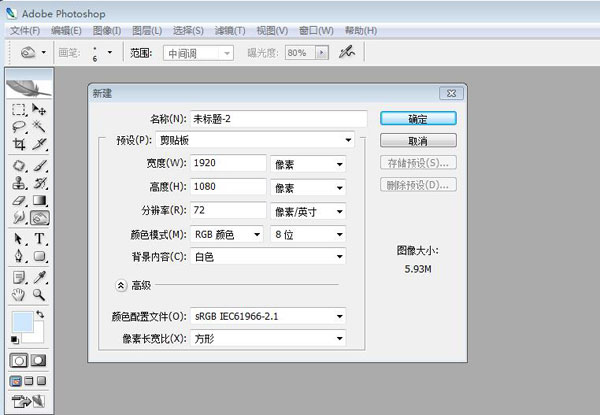Screen dimensions: 600x415
Task: Select the Horizontal Type tool
Action: pos(40,239)
